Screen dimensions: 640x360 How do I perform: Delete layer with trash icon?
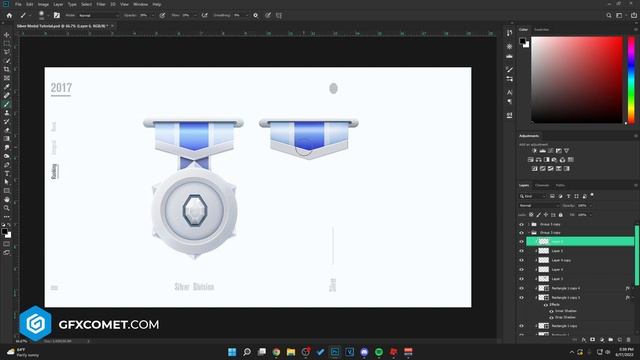point(629,340)
